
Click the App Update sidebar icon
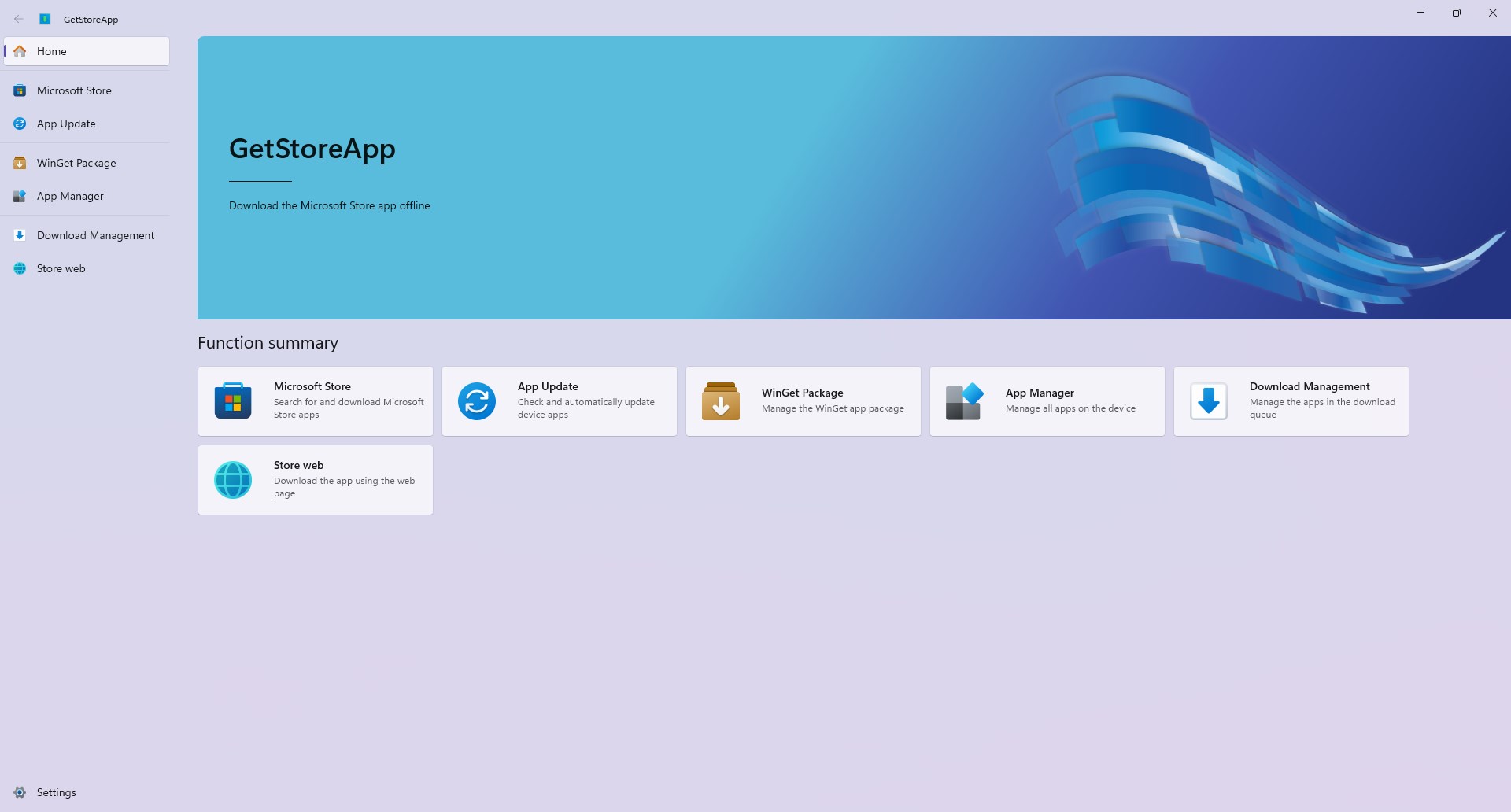(20, 124)
